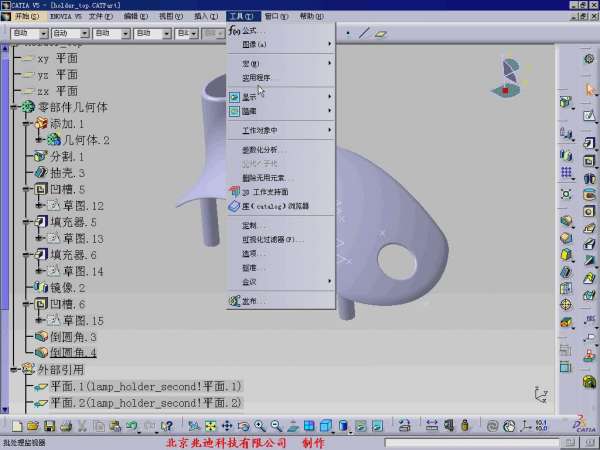The height and width of the screenshot is (450, 600).
Task: Select the Pan view tool
Action: pyautogui.click(x=227, y=426)
